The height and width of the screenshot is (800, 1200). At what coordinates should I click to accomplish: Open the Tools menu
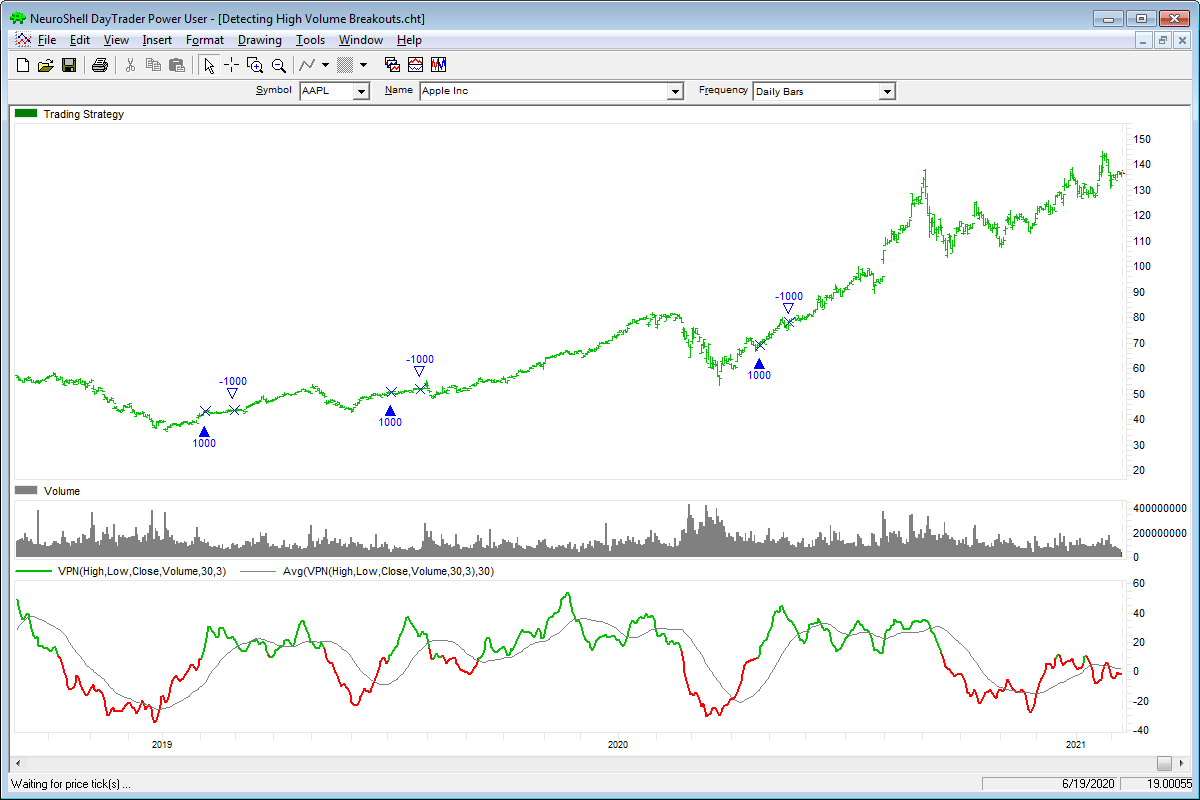(x=310, y=40)
